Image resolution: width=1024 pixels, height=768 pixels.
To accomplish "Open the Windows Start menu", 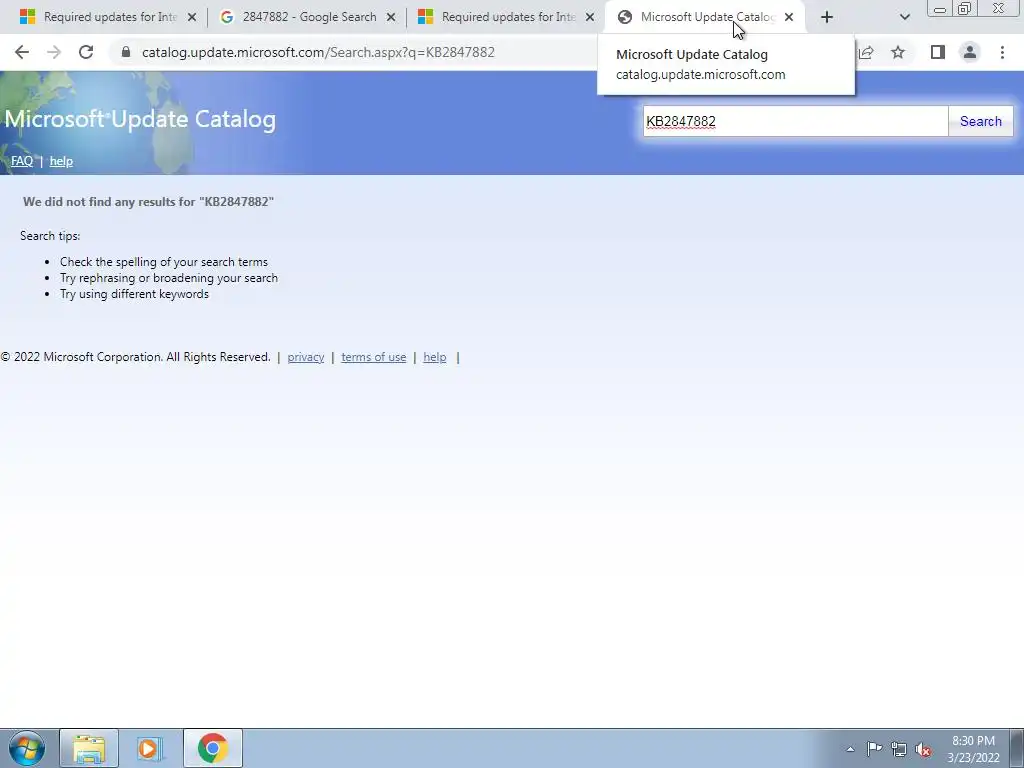I will (x=26, y=748).
